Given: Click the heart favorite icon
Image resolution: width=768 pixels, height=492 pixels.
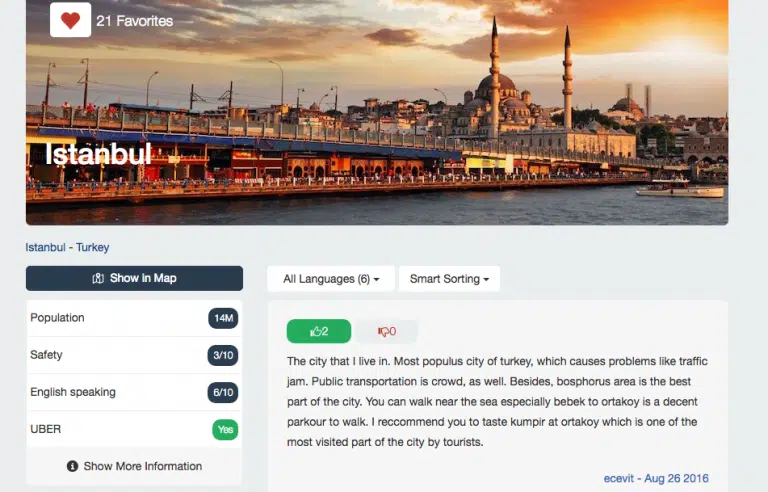Looking at the screenshot, I should [70, 20].
